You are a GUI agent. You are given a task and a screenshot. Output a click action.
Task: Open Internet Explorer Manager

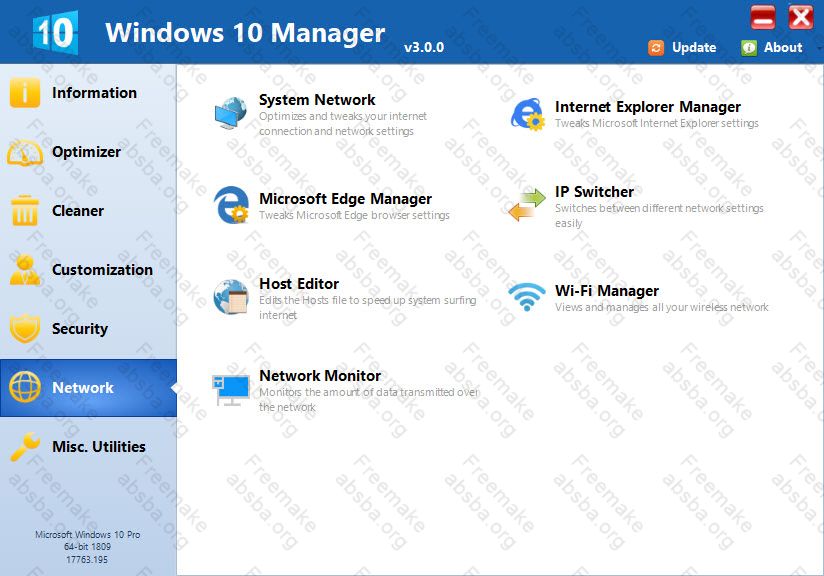point(648,107)
